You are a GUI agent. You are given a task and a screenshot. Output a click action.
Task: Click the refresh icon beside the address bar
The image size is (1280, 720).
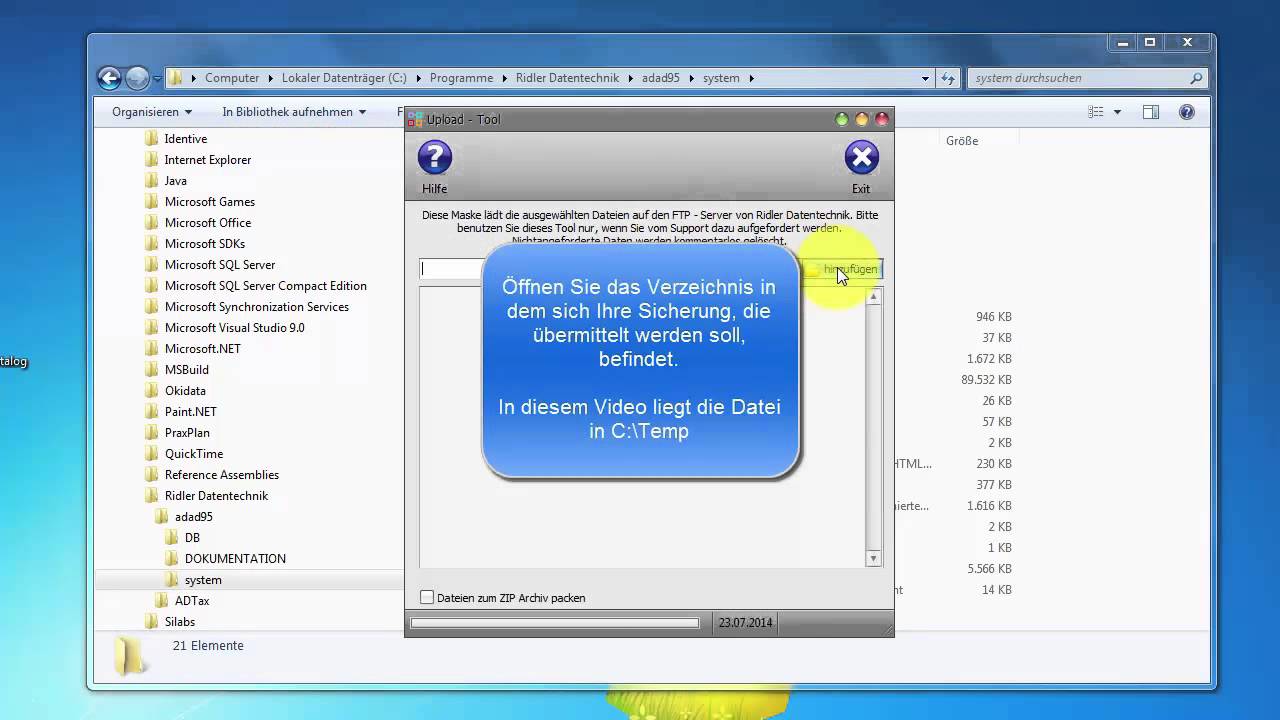[x=949, y=78]
